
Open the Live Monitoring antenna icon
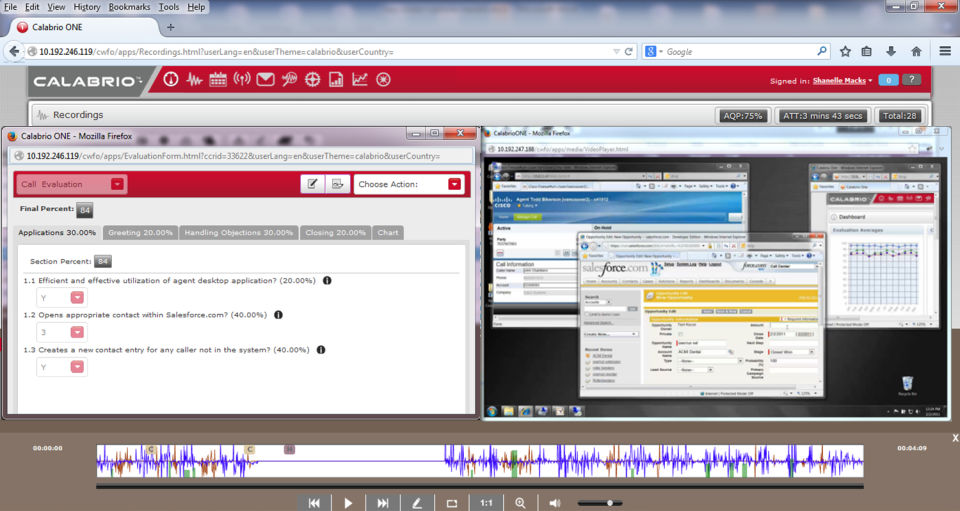coord(242,80)
